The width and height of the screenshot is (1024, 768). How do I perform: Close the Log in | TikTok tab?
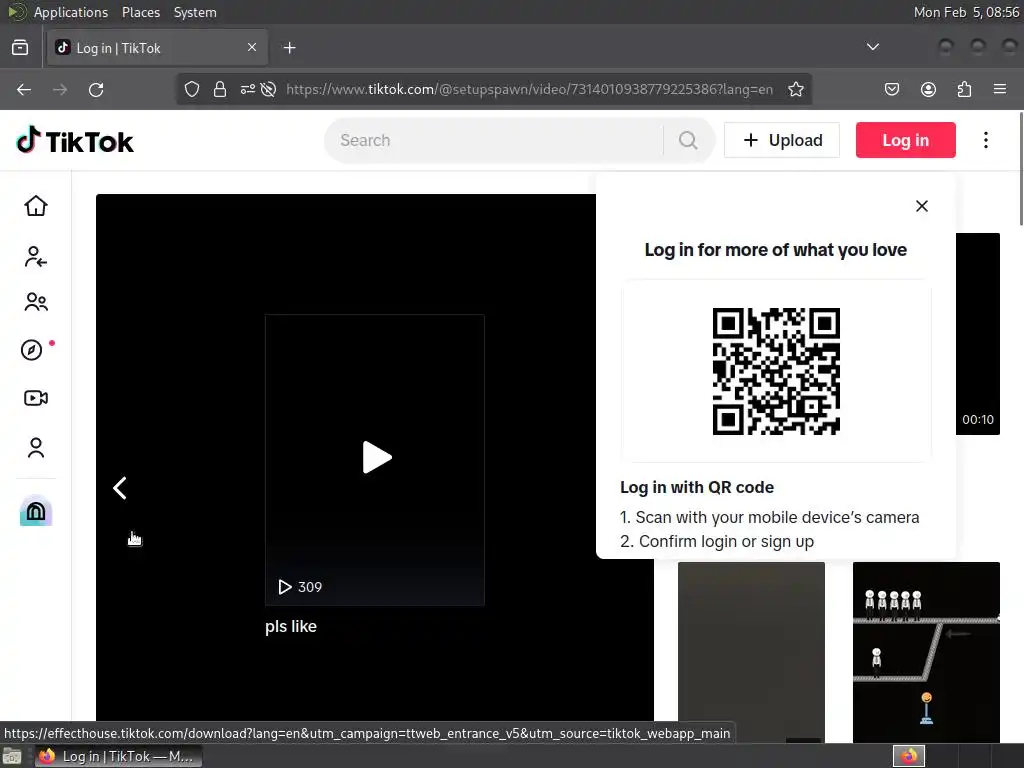252,47
